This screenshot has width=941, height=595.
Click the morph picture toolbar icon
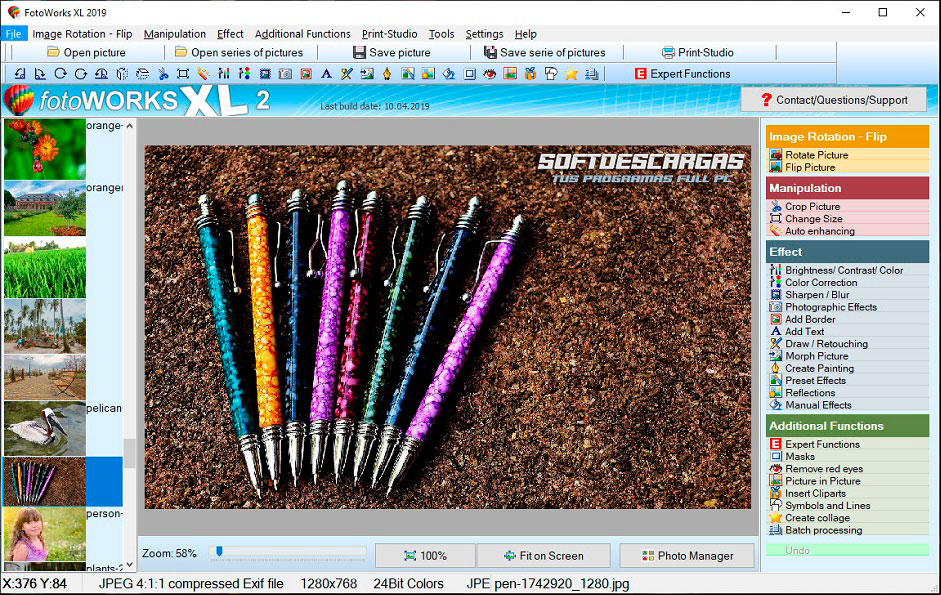point(367,74)
